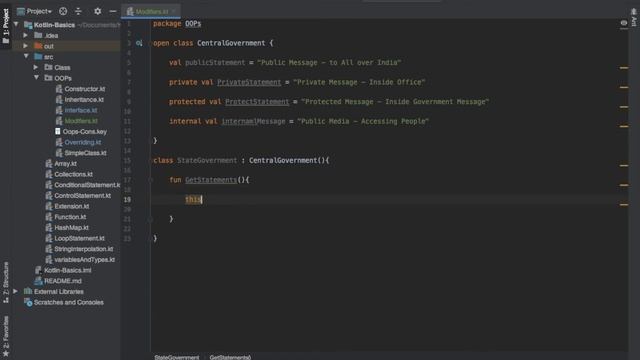Image resolution: width=640 pixels, height=360 pixels.
Task: Open Oops-Cons.key file
Action: [x=84, y=131]
